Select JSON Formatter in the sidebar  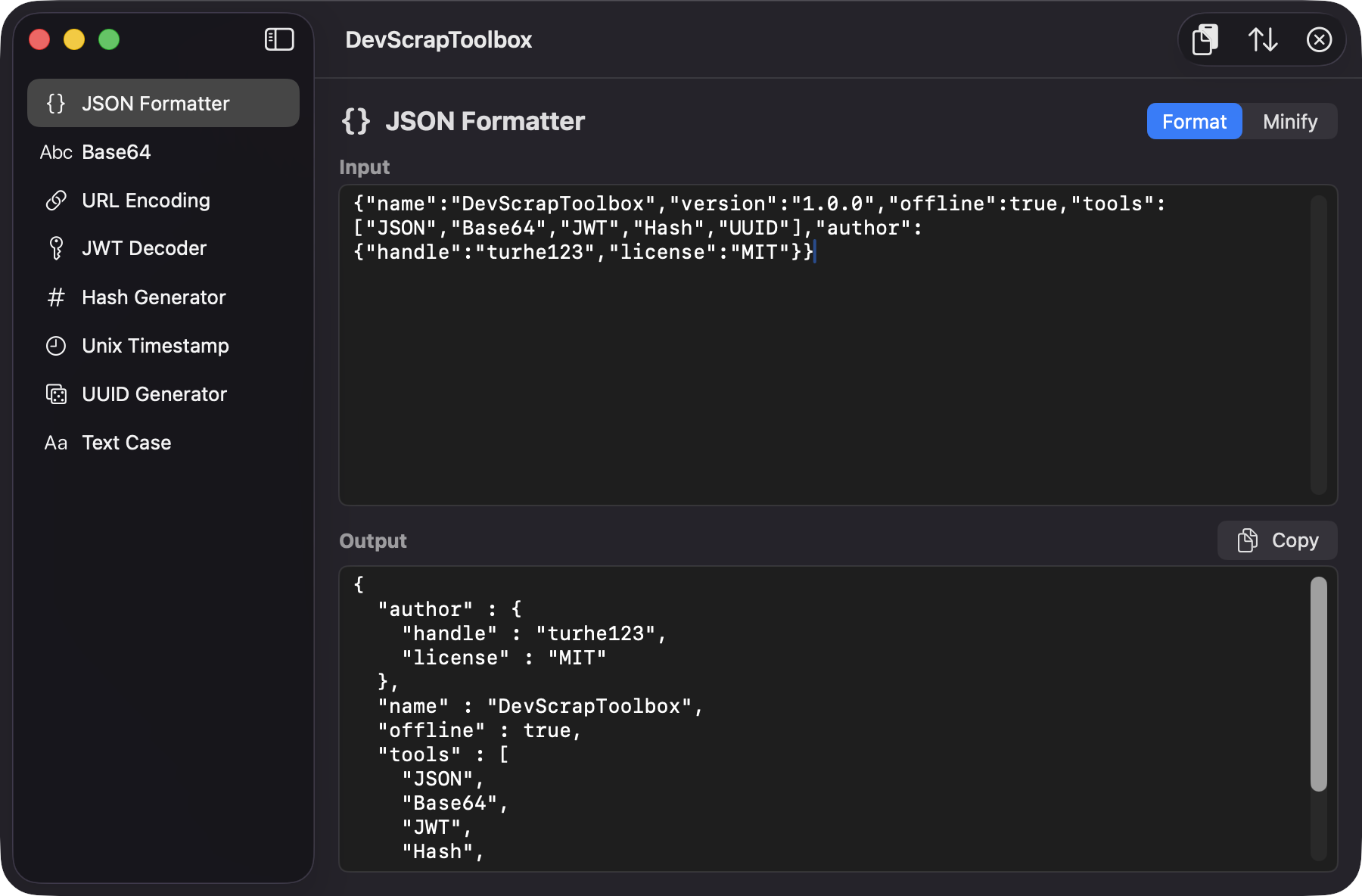coord(163,104)
